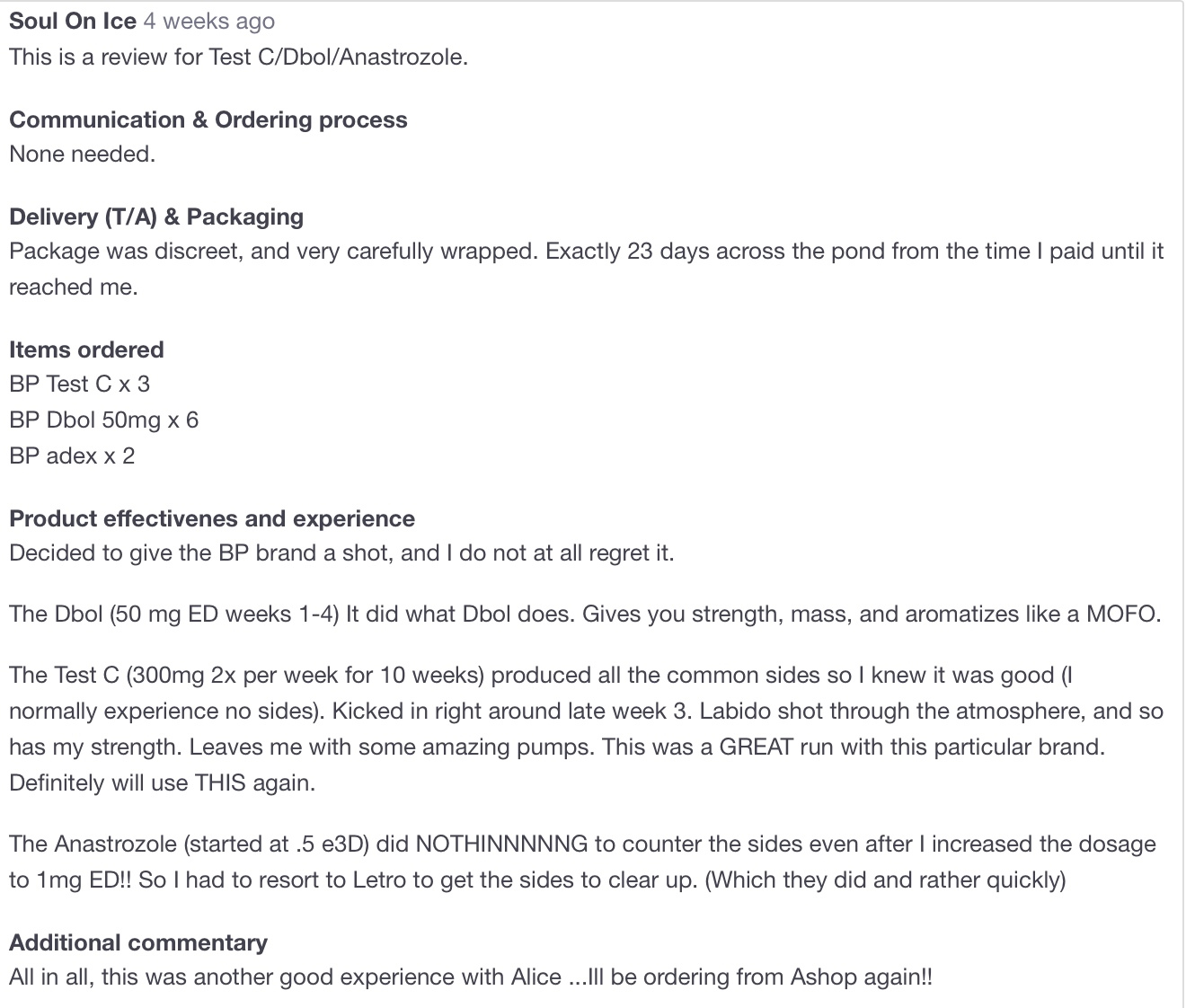
Task: Open the Soul On Ice author profile
Action: 73,21
